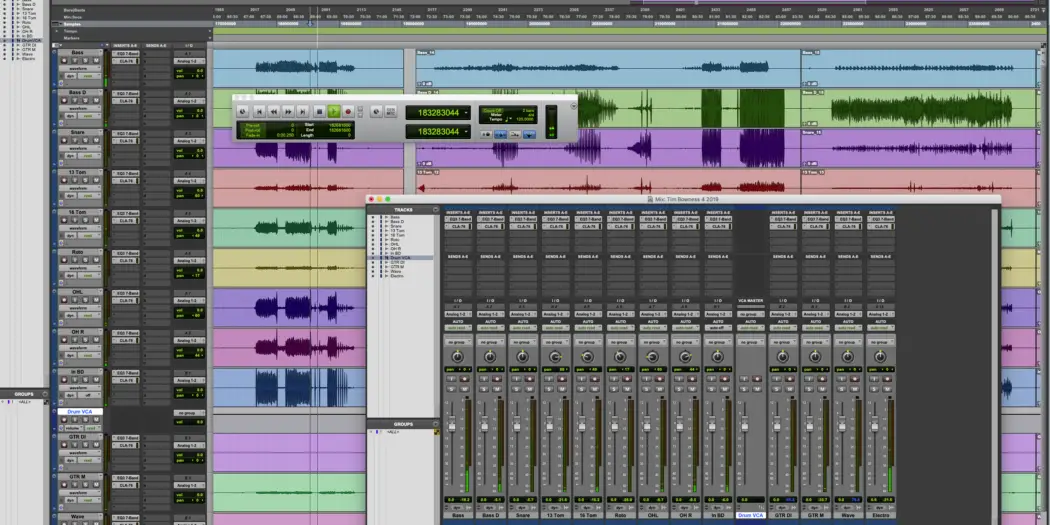This screenshot has width=1050, height=525.
Task: Click the Rewind button in the transport
Action: (x=273, y=112)
